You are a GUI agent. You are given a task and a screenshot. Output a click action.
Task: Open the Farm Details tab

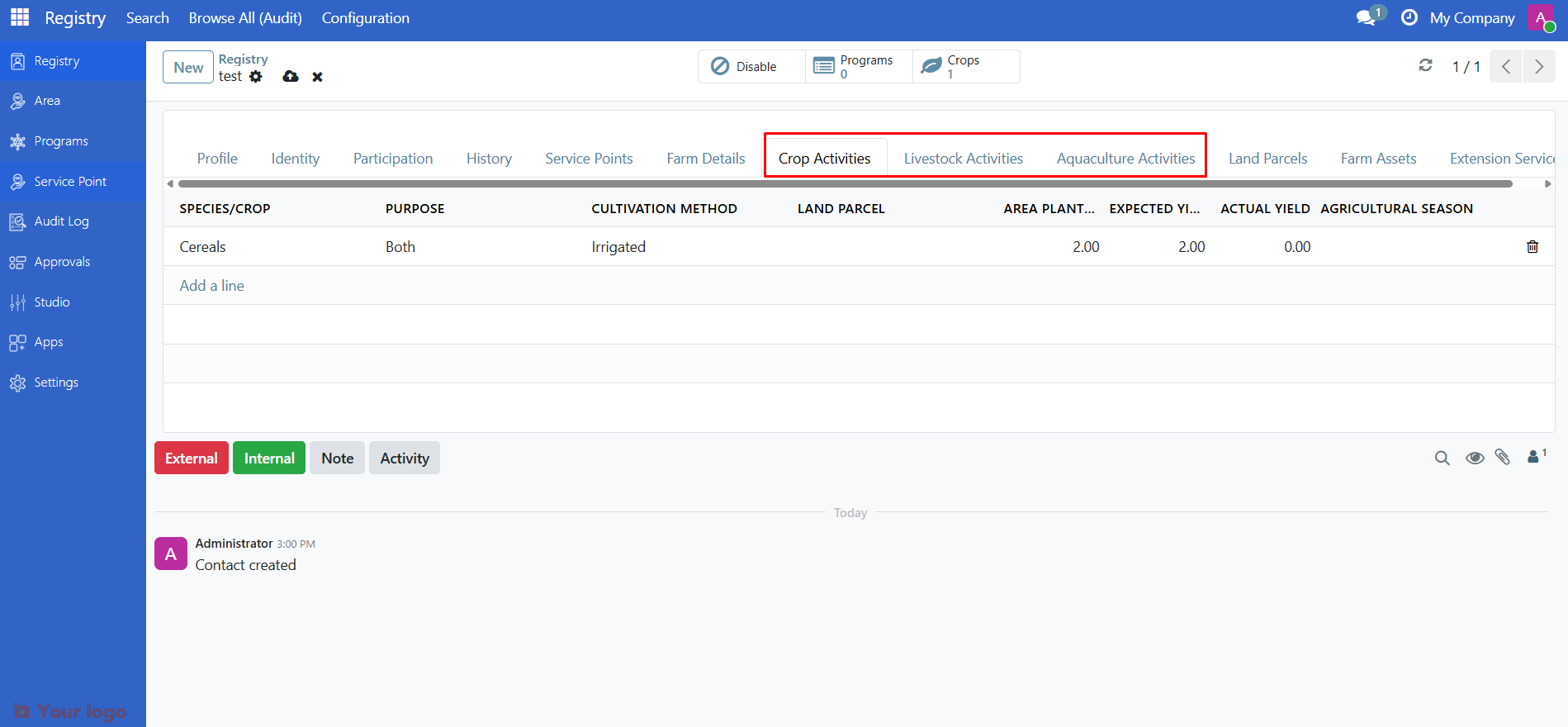pyautogui.click(x=706, y=159)
